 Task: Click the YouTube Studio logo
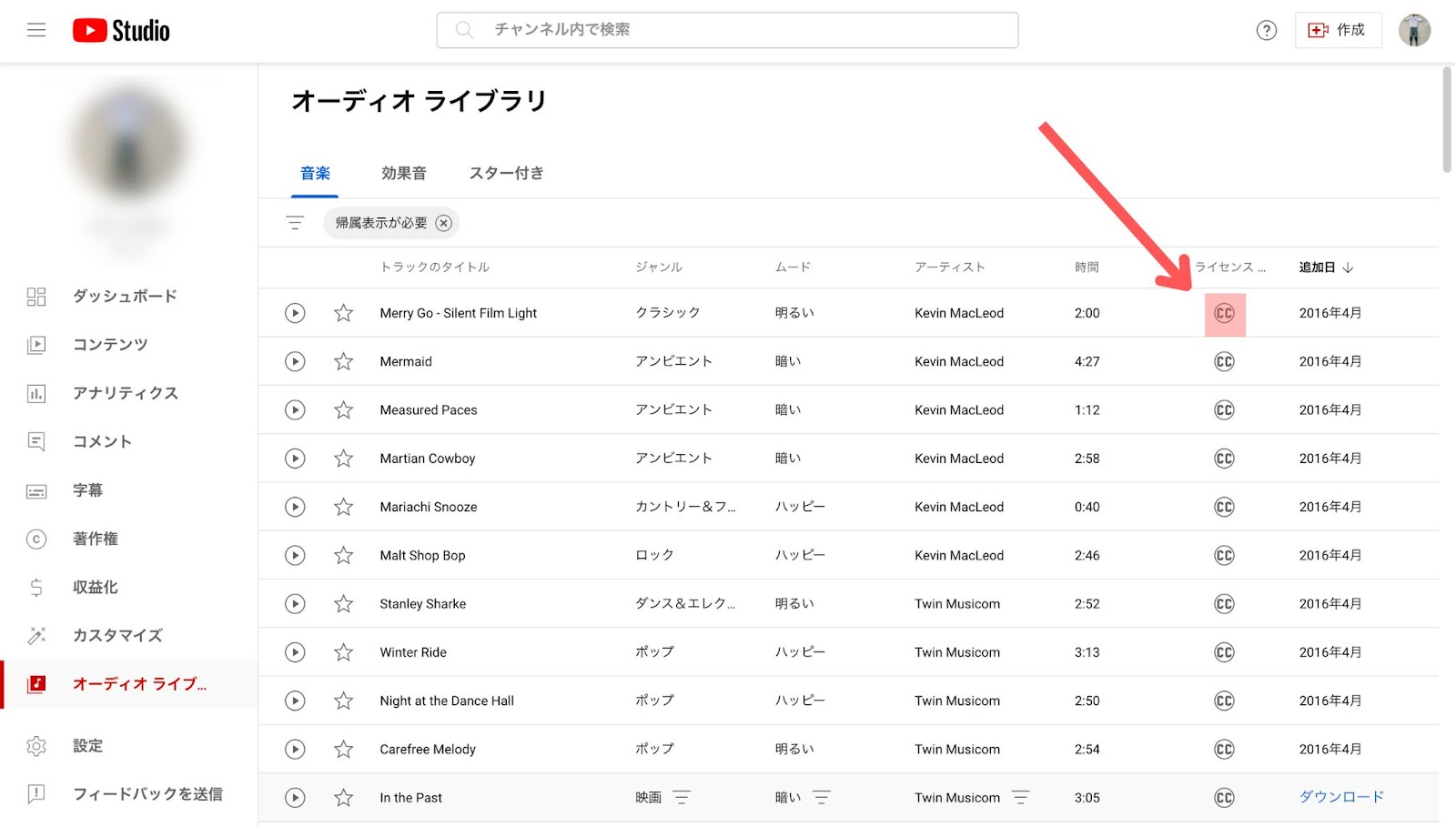121,30
